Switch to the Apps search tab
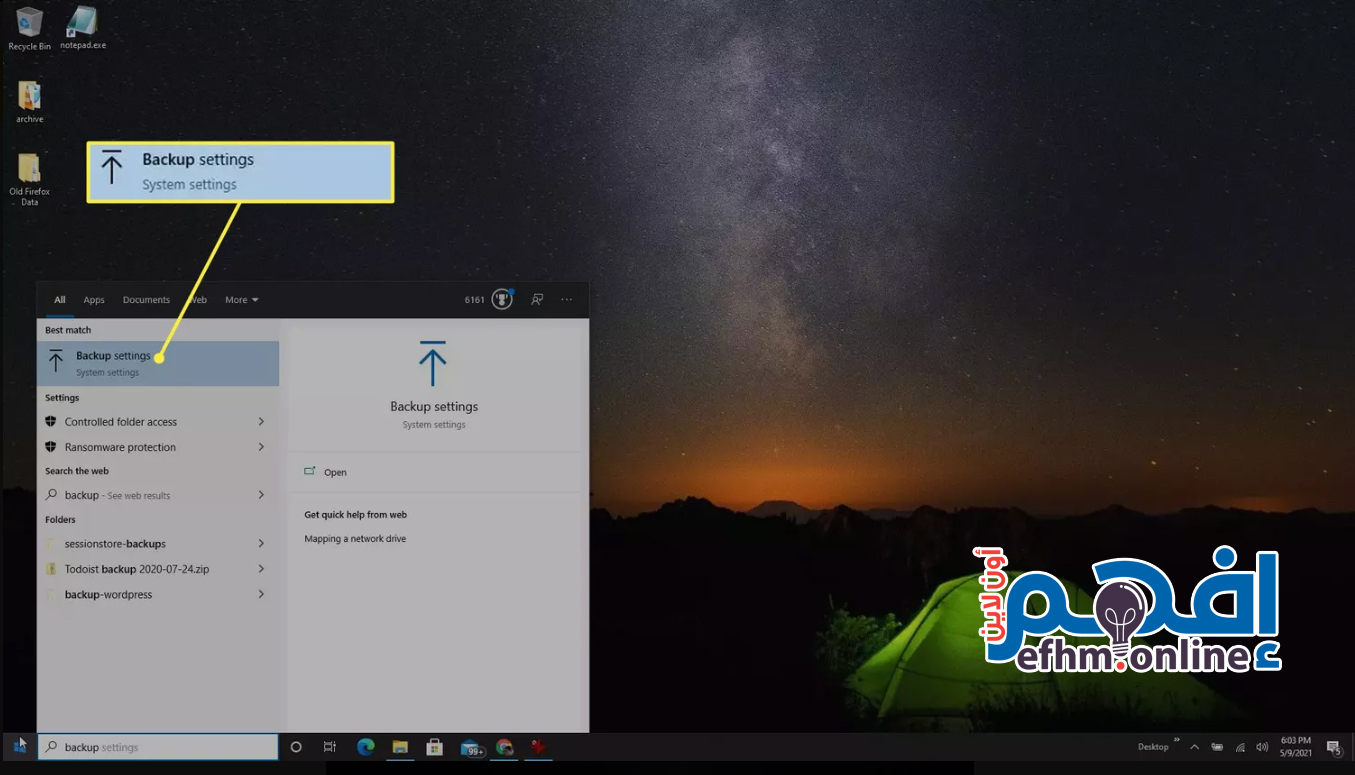The width and height of the screenshot is (1355, 775). point(94,300)
